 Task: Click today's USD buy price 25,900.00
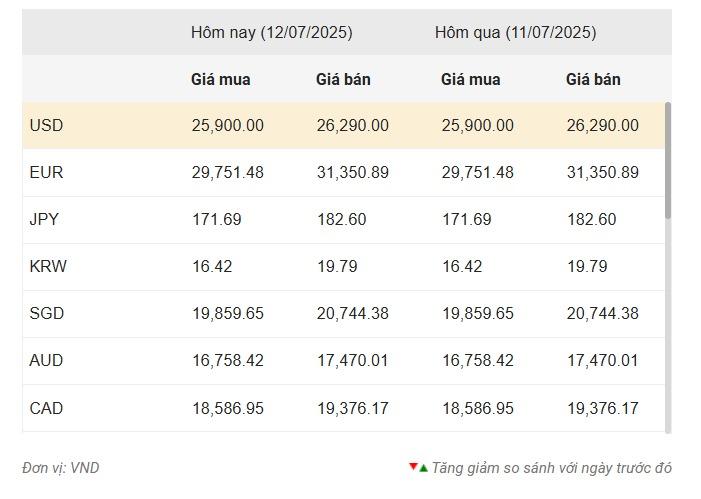[x=228, y=125]
